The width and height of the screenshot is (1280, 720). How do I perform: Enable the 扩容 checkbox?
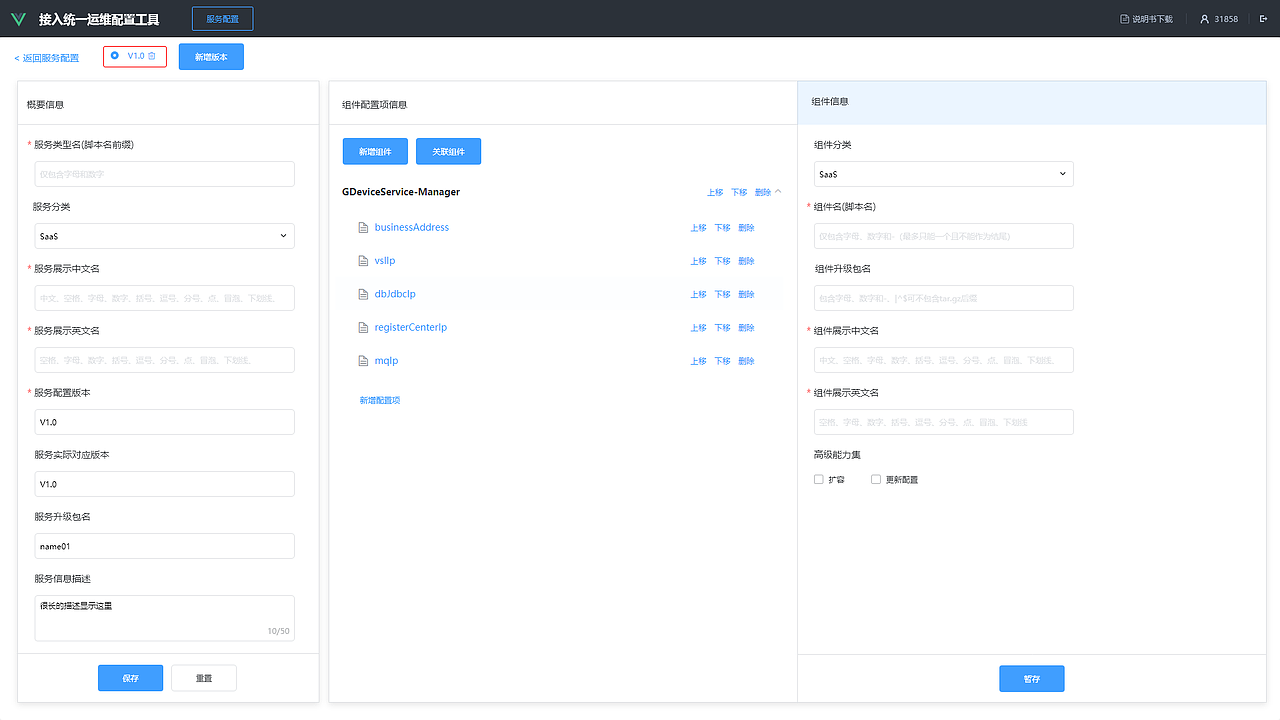tap(819, 480)
